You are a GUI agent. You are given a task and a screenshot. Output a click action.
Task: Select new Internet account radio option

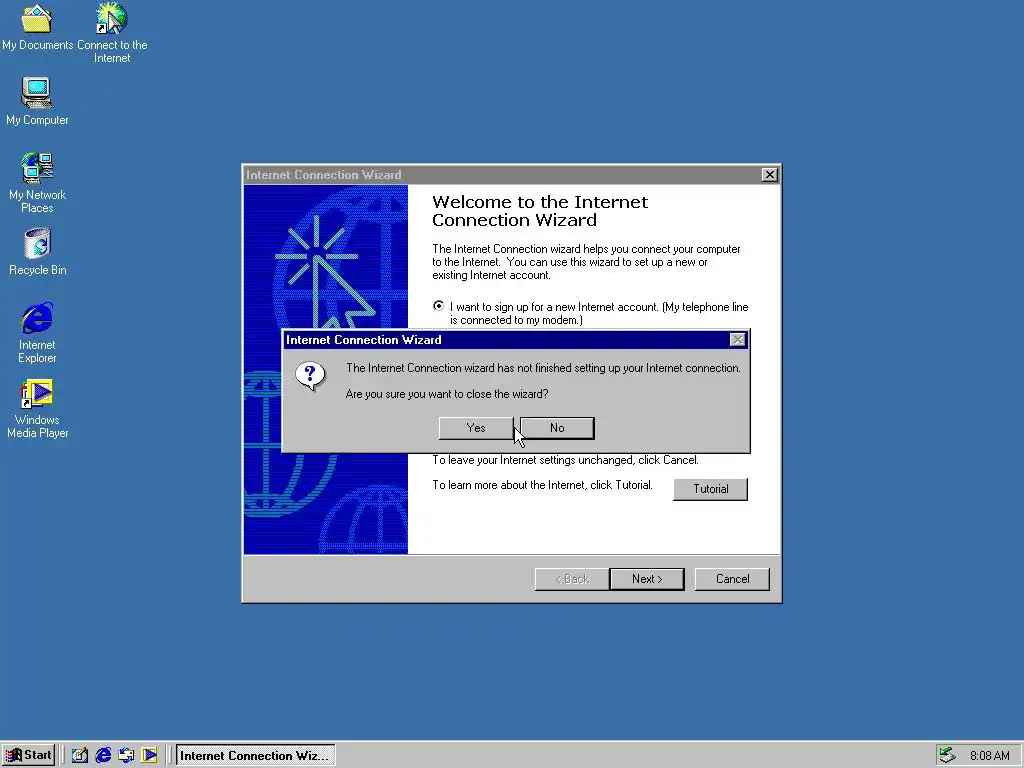[438, 306]
